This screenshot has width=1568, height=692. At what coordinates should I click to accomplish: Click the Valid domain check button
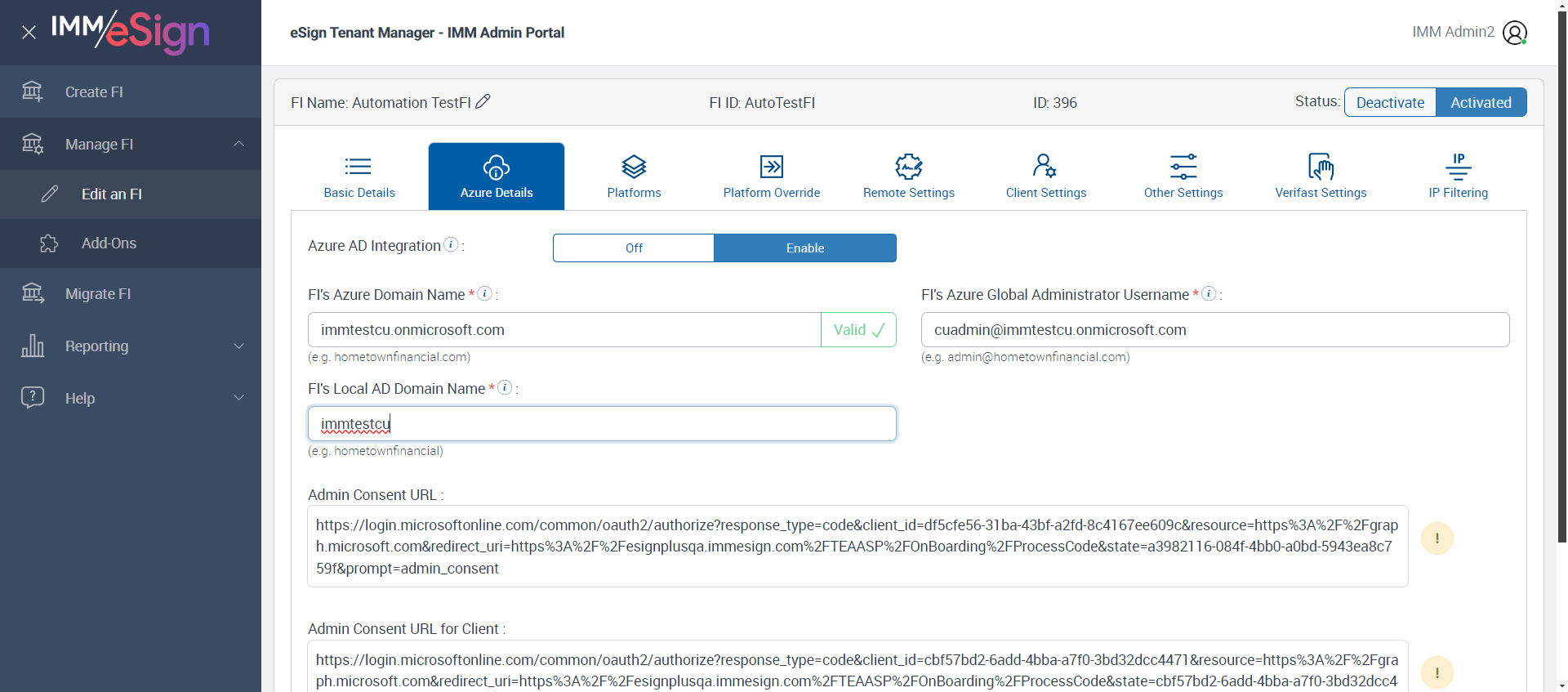tap(858, 330)
